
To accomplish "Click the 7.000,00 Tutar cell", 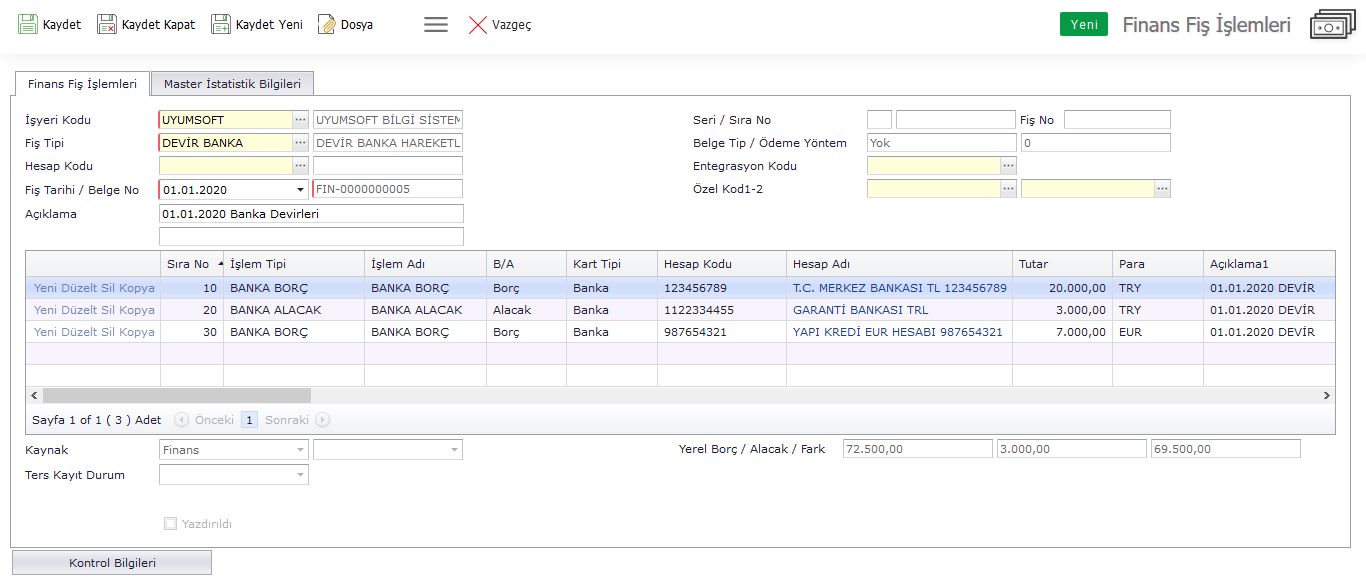I will tap(1062, 332).
